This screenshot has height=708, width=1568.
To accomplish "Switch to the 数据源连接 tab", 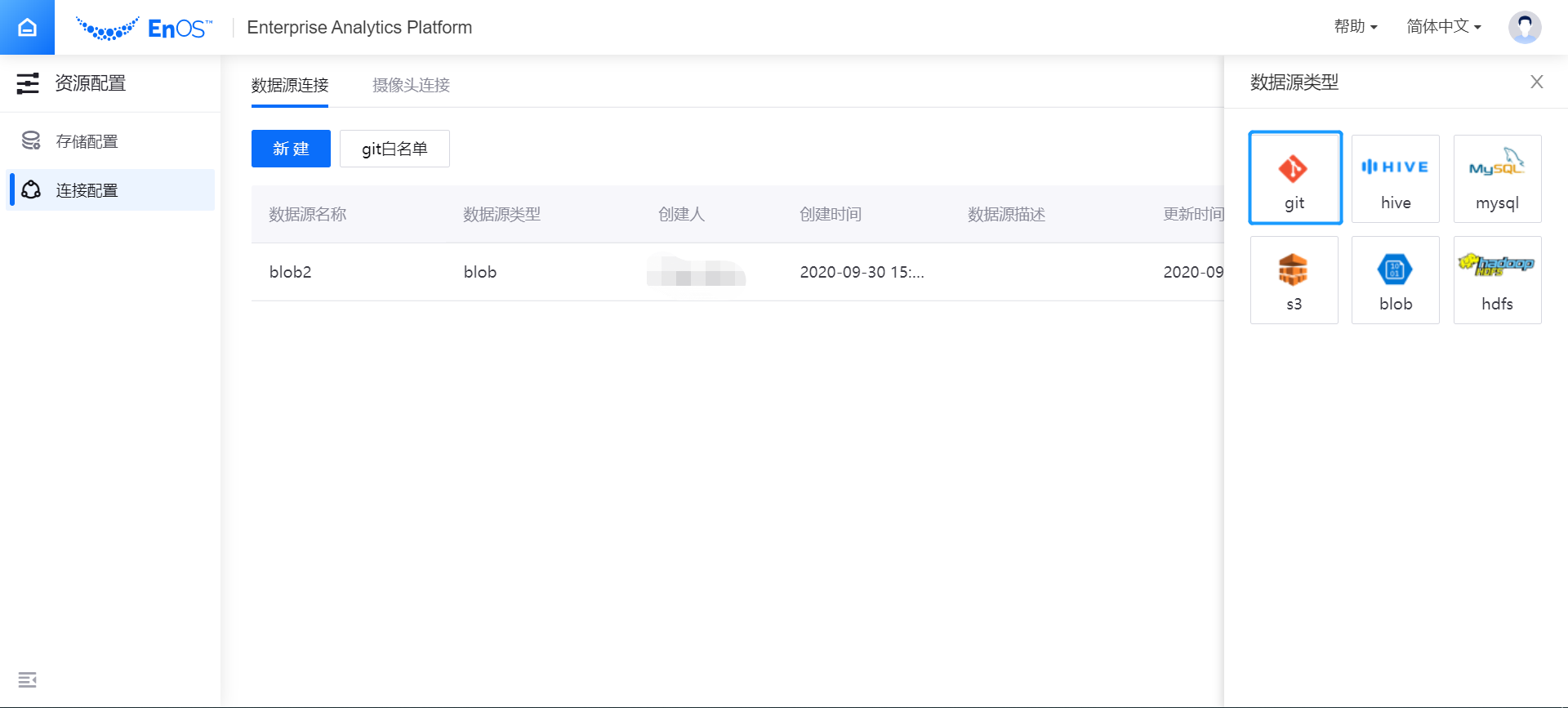I will [x=290, y=85].
